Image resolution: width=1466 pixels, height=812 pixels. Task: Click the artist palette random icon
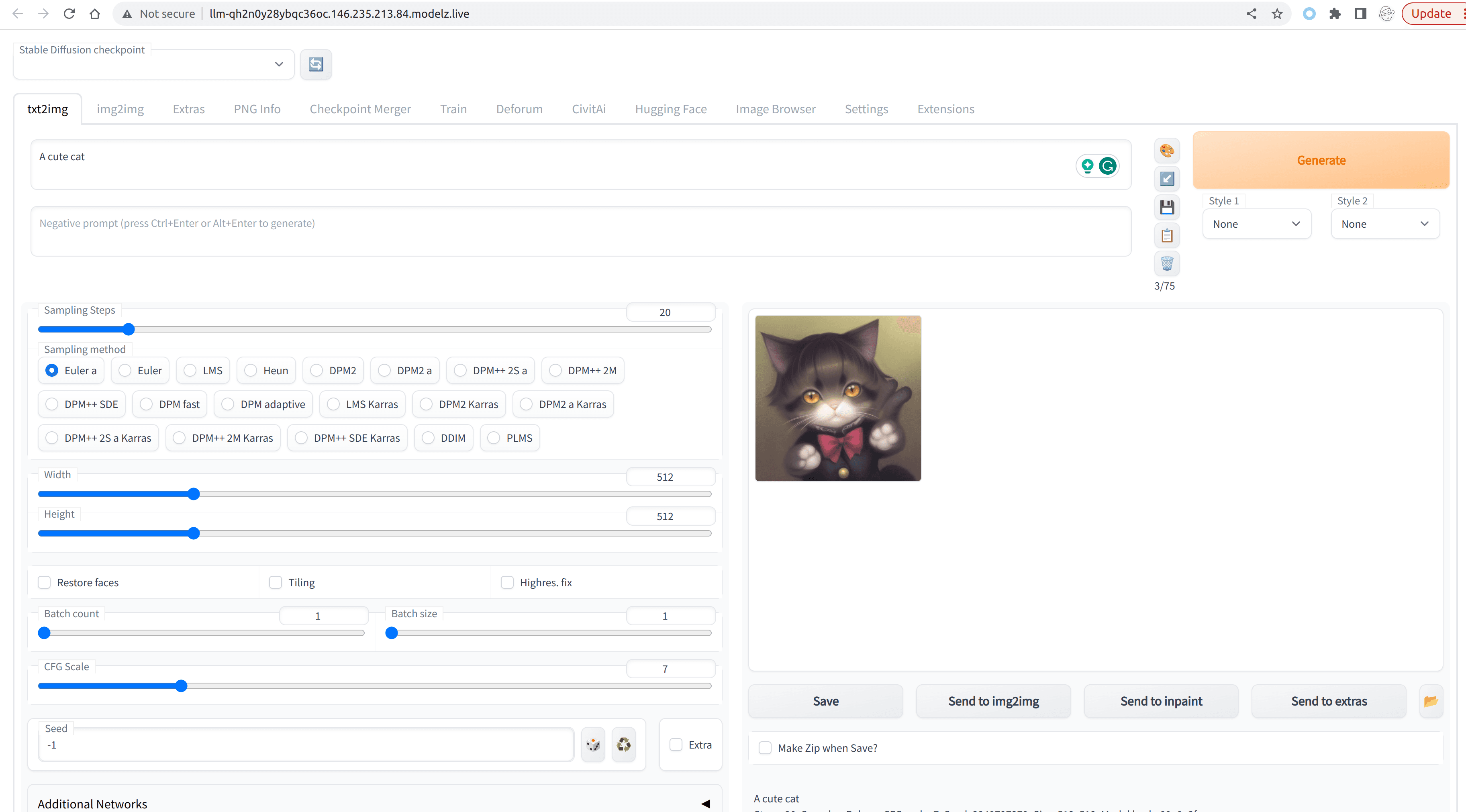pos(1167,151)
